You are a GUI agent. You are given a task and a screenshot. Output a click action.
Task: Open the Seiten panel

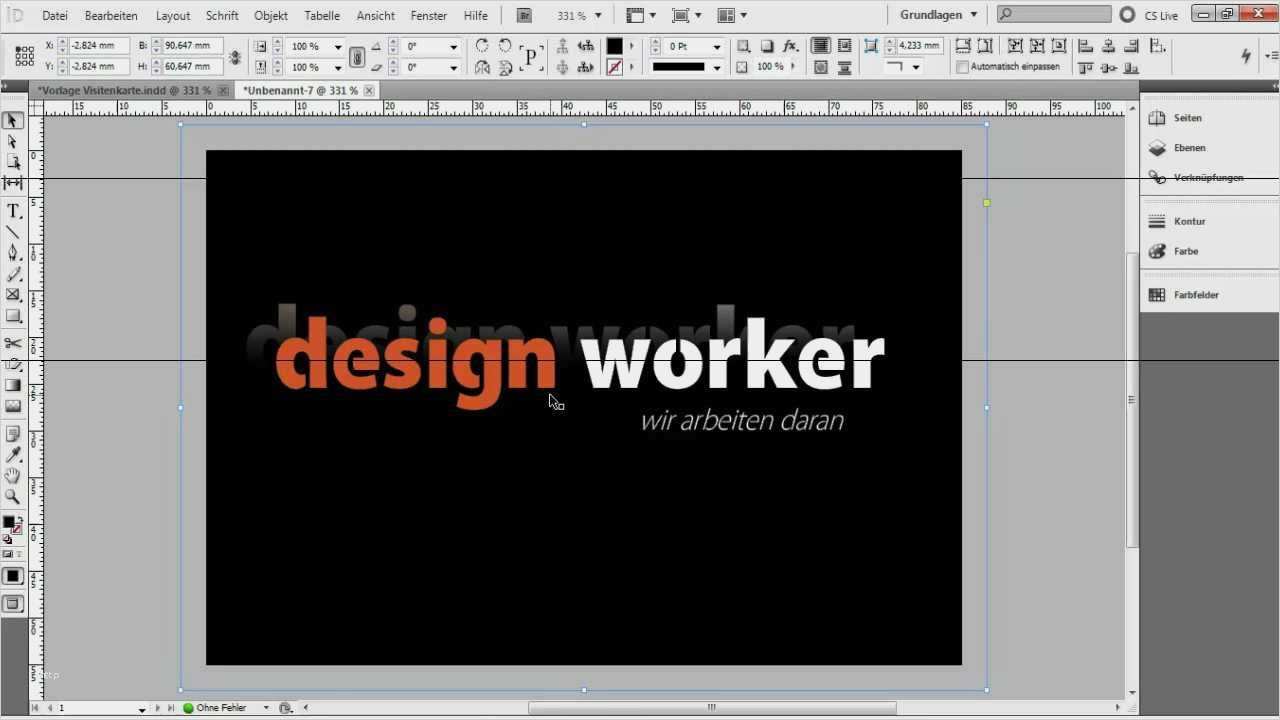[x=1187, y=117]
